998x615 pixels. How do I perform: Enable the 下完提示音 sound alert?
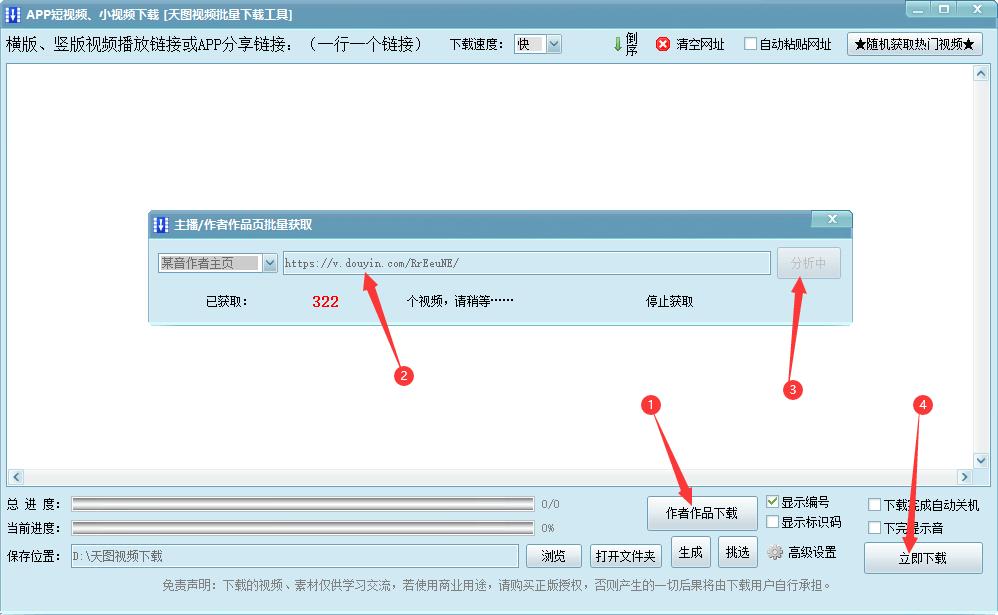(x=874, y=525)
